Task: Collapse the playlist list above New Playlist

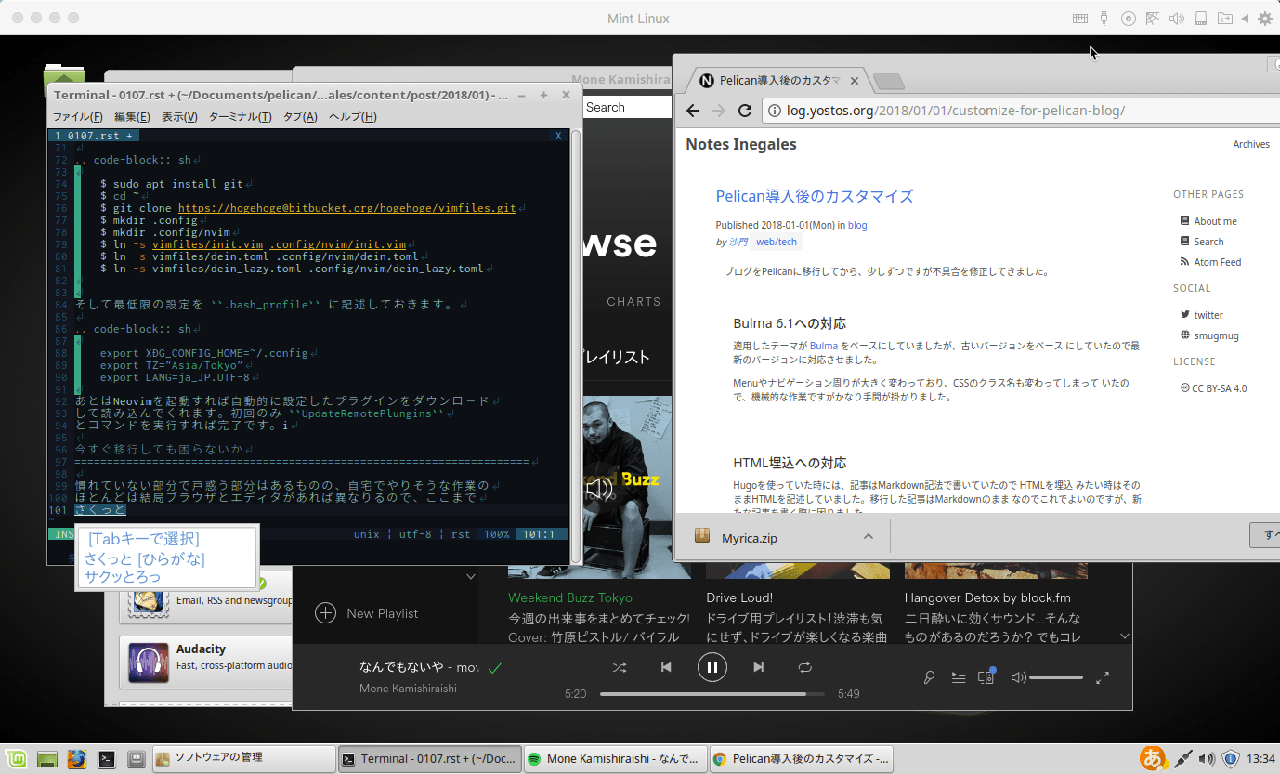Action: point(470,576)
